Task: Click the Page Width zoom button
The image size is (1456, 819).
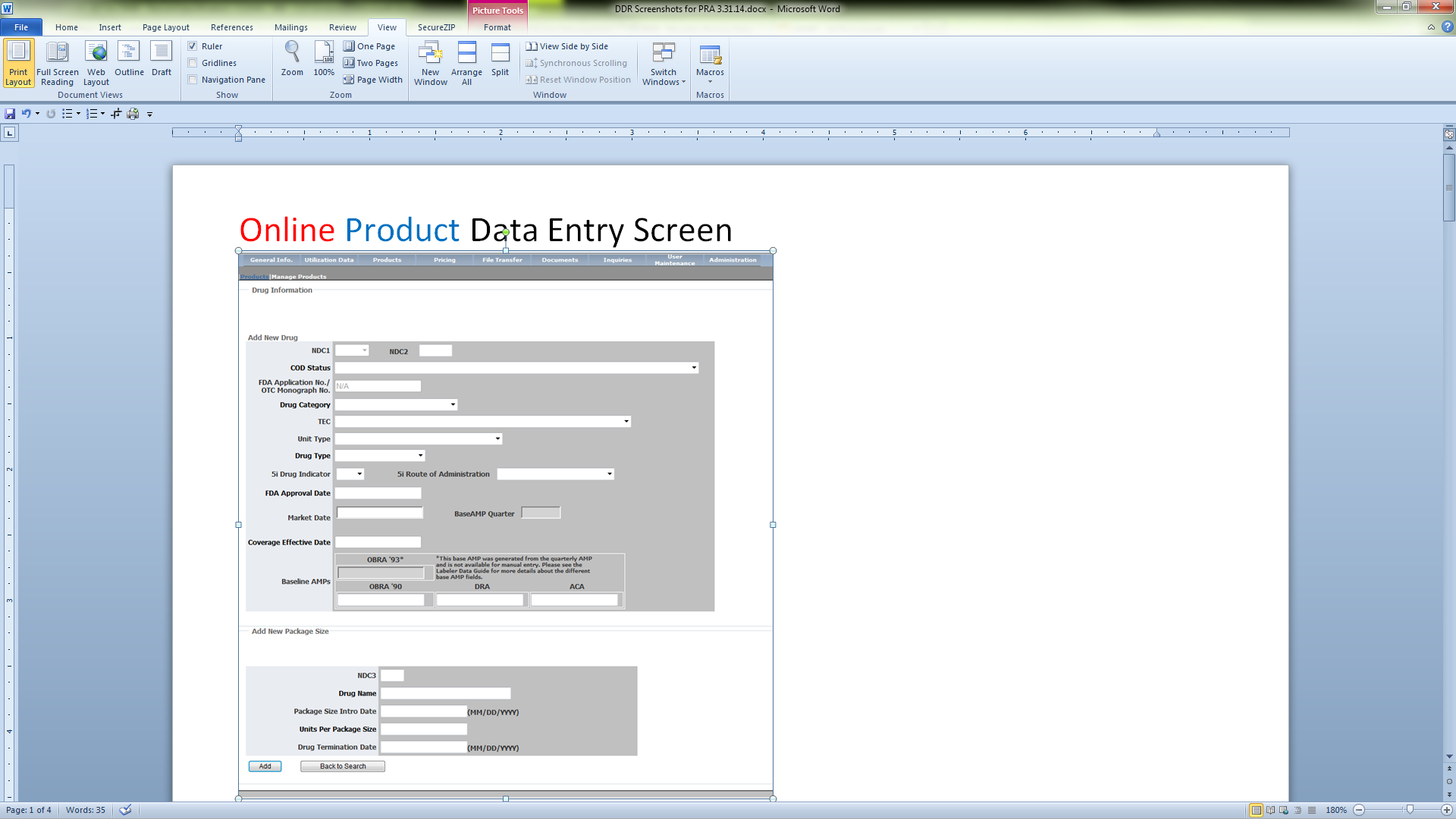Action: (372, 80)
